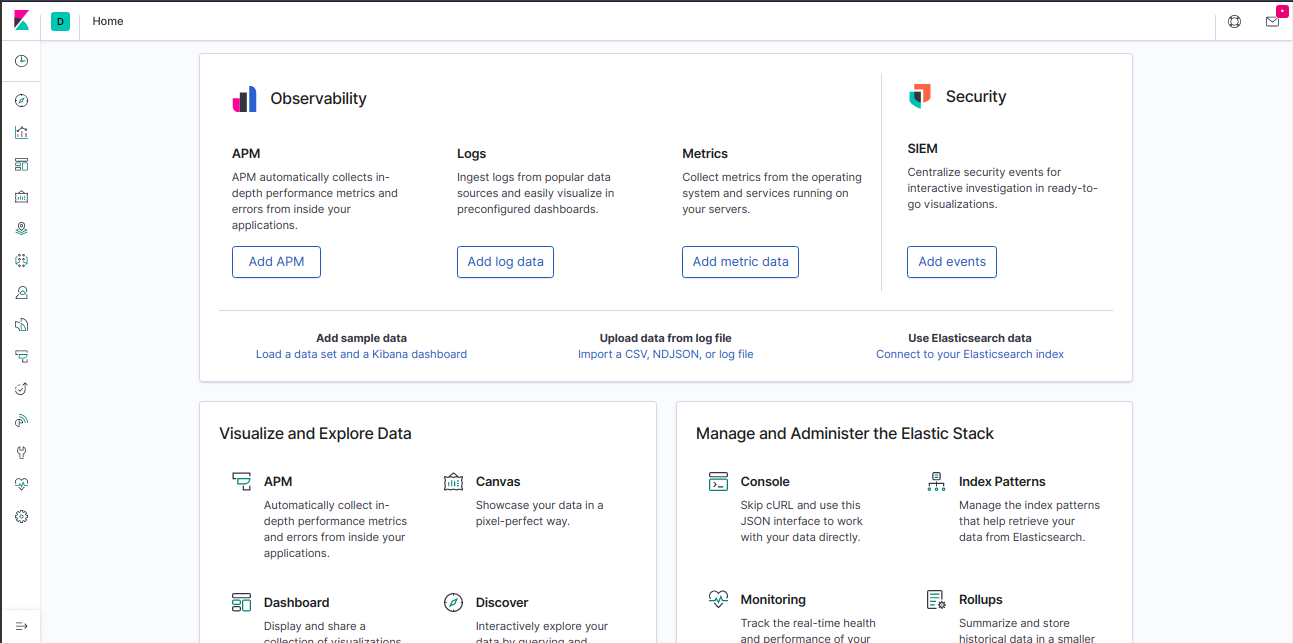Open Machine Learning from the sidebar
1293x643 pixels.
[x=21, y=259]
